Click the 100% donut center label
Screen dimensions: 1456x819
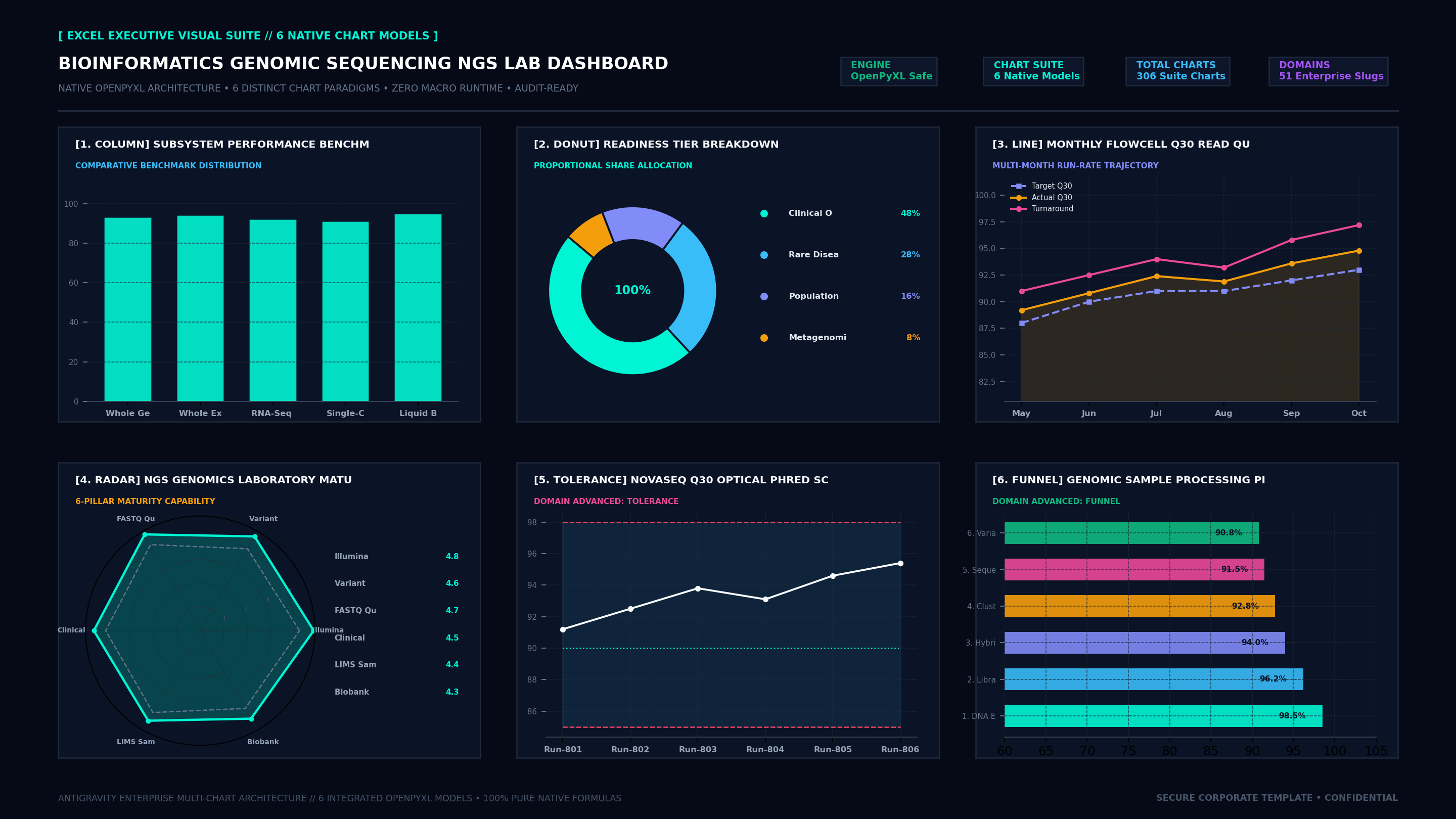click(632, 291)
